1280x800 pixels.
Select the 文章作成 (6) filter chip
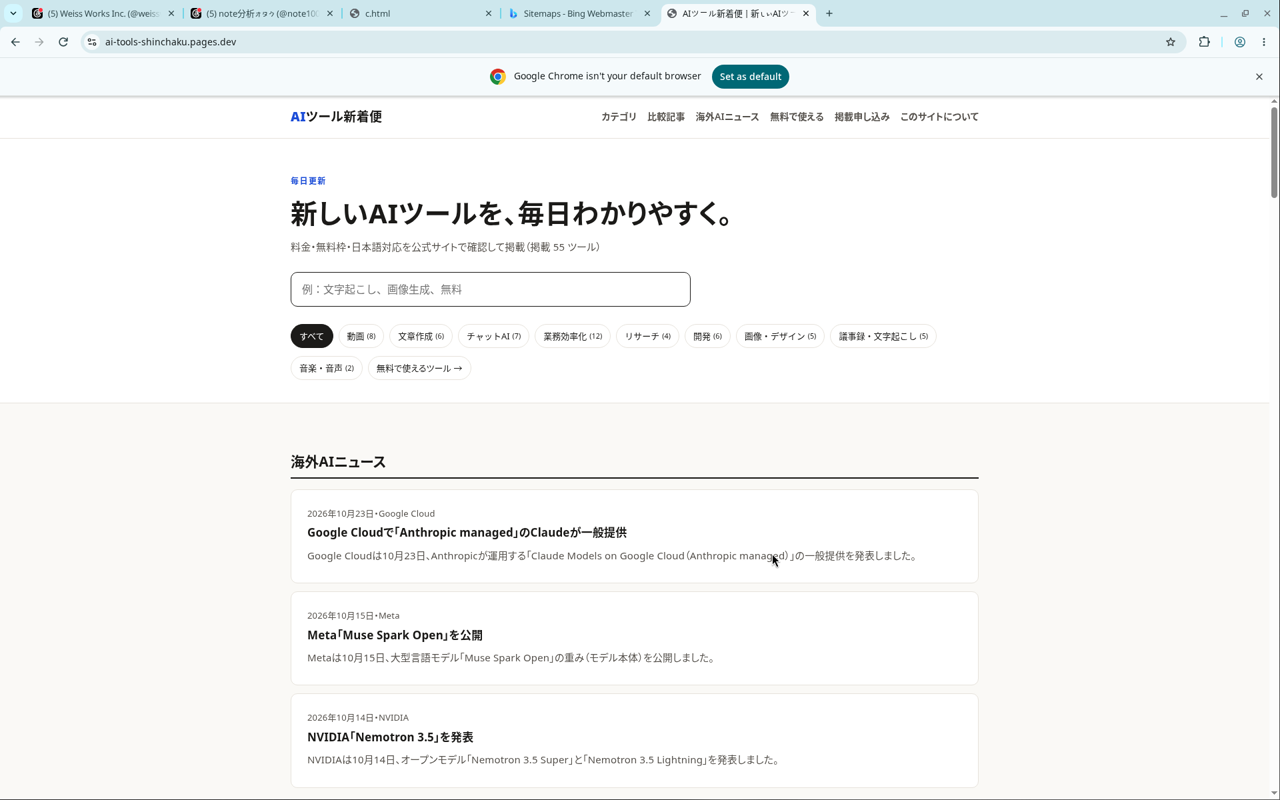421,336
